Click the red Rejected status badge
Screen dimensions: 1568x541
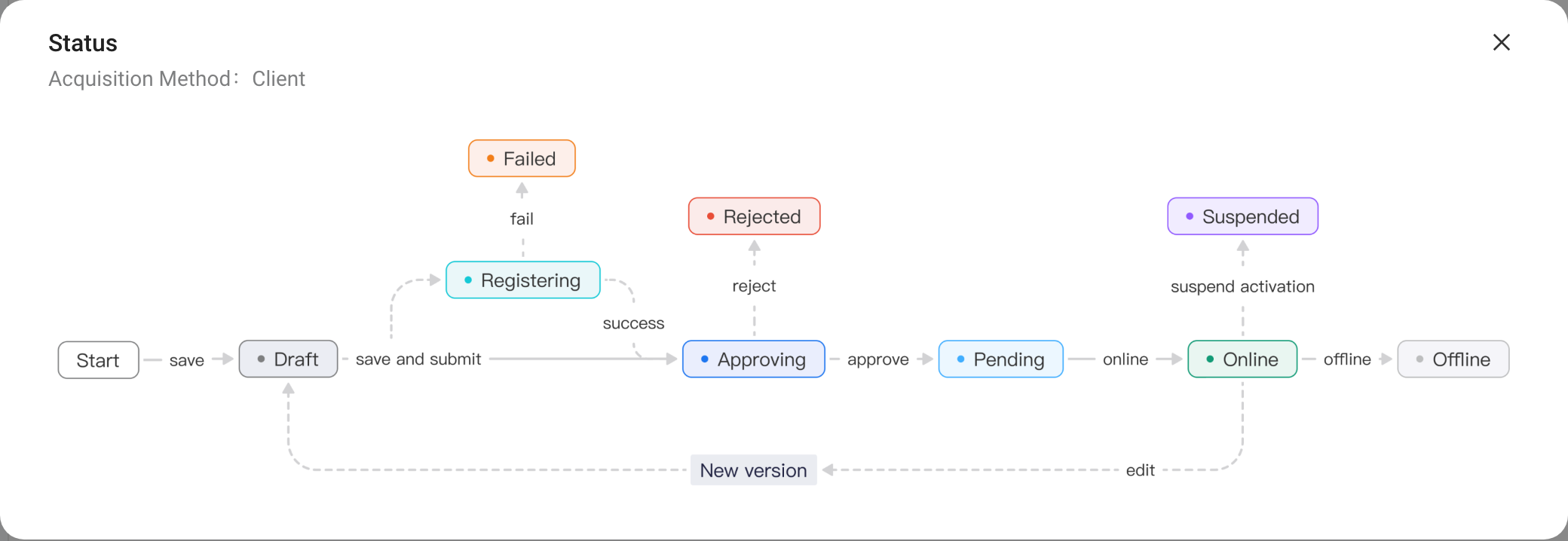point(755,217)
